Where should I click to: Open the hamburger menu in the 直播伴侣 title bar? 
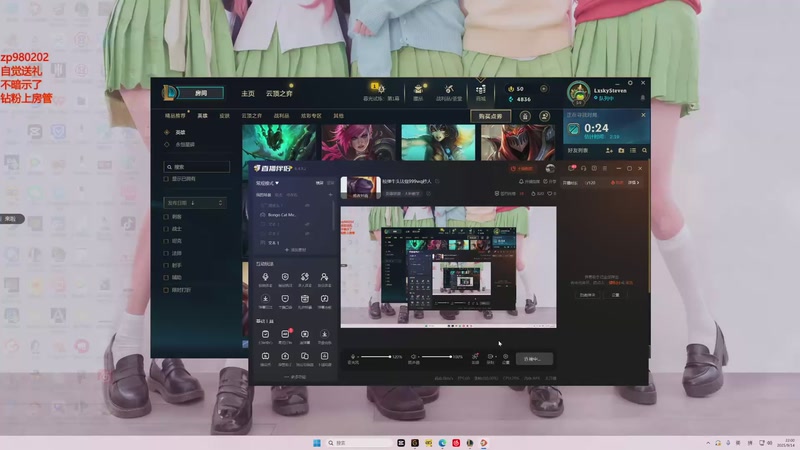point(605,168)
